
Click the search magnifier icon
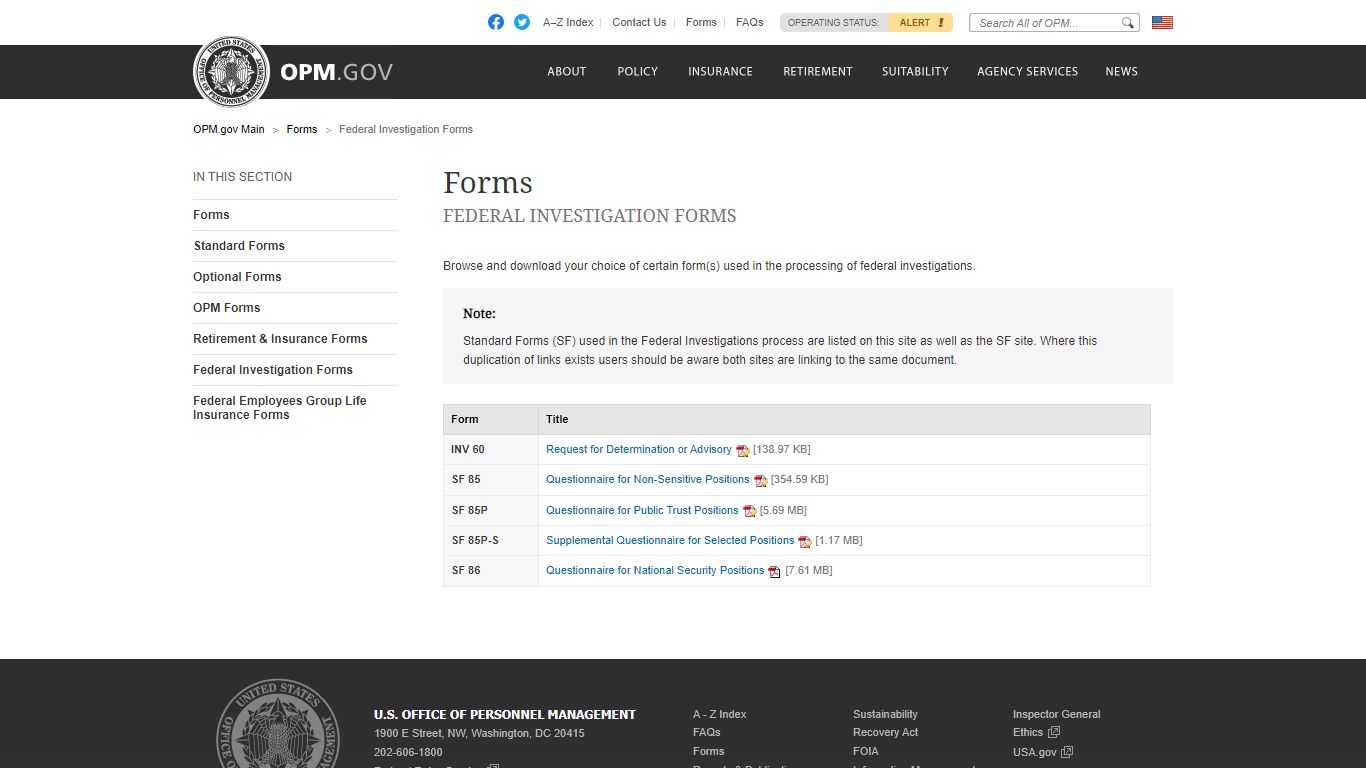coord(1127,23)
